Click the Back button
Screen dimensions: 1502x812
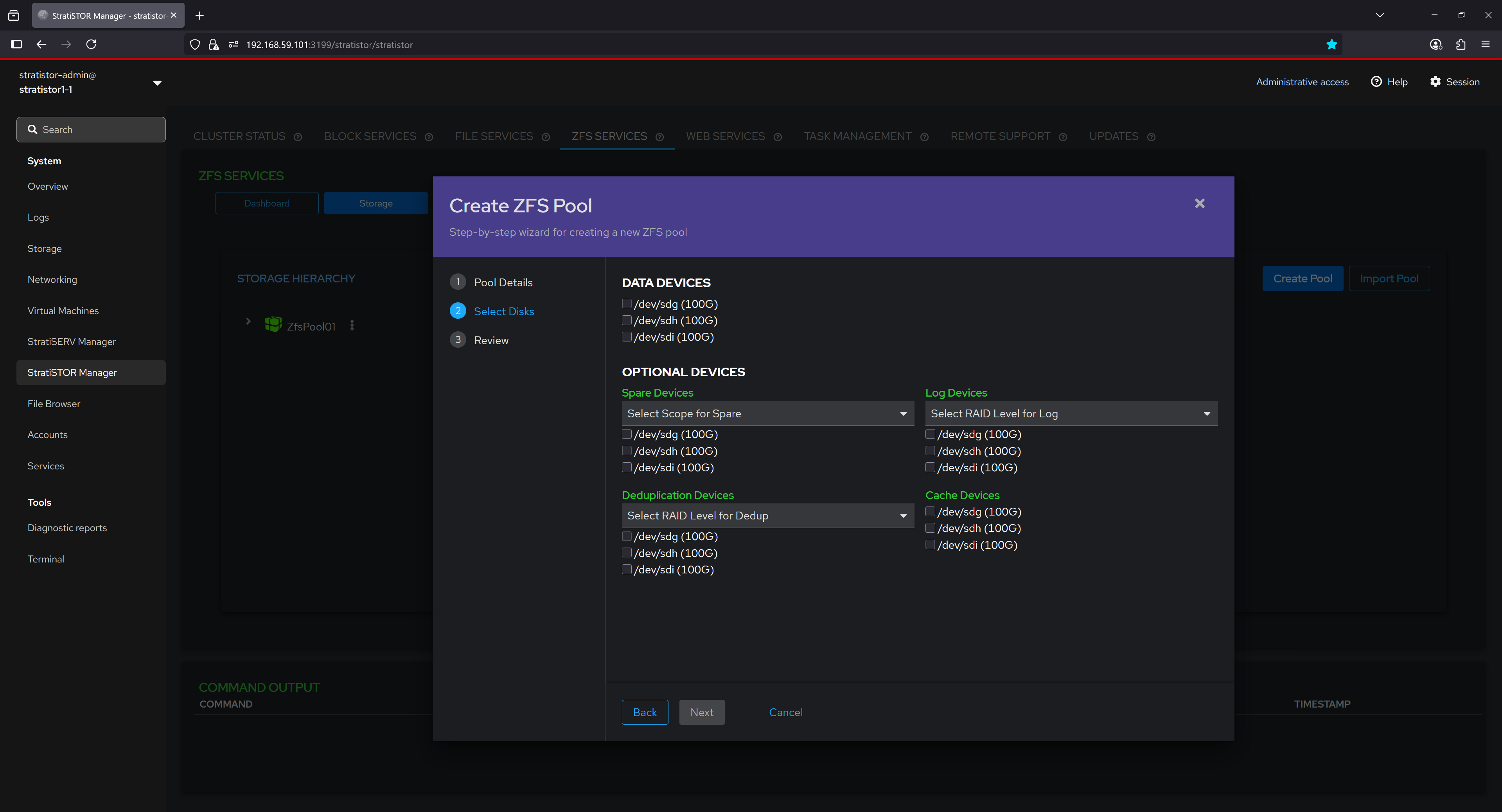coord(644,712)
